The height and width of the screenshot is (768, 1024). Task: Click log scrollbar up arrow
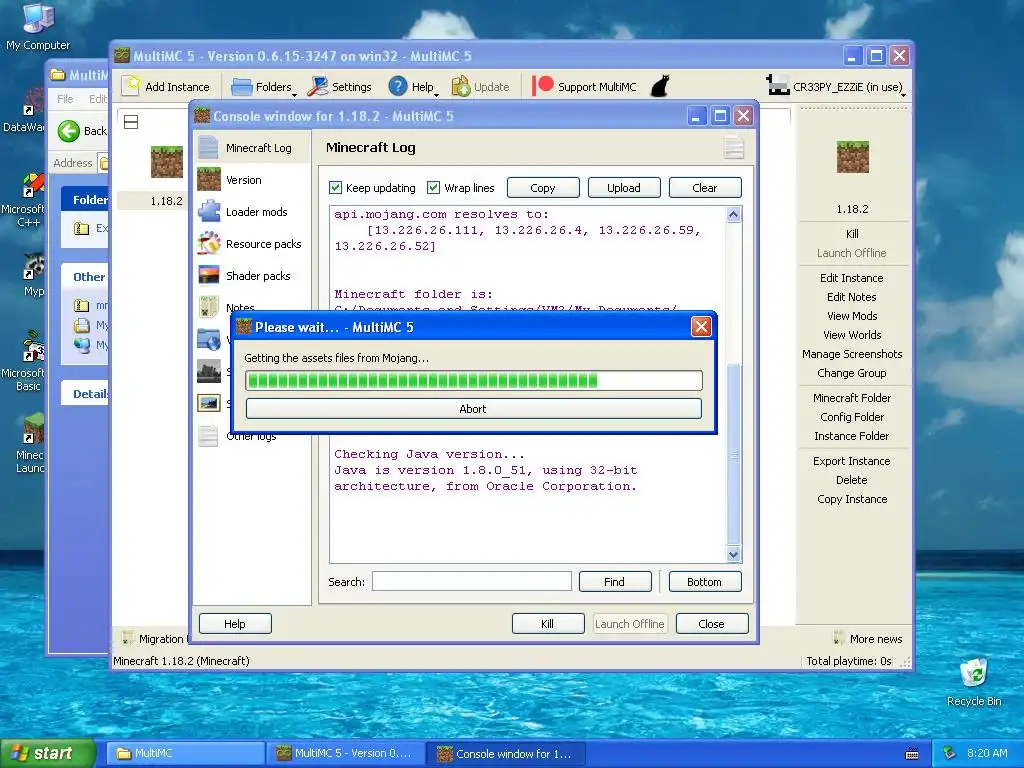pyautogui.click(x=733, y=215)
